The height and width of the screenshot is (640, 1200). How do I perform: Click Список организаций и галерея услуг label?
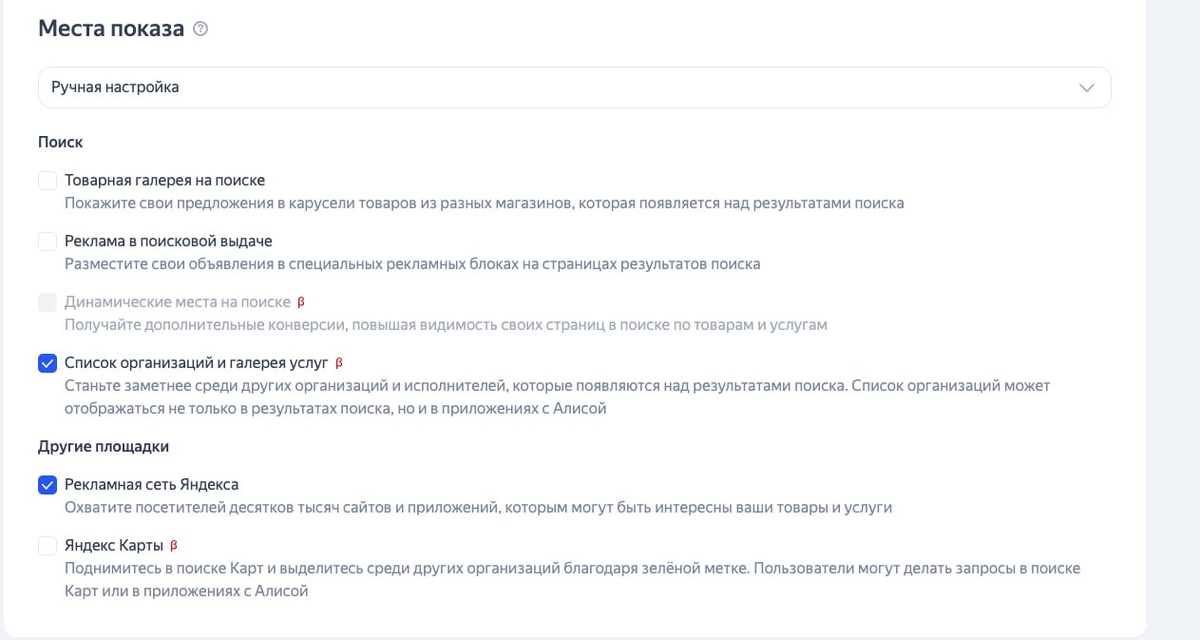coord(196,363)
